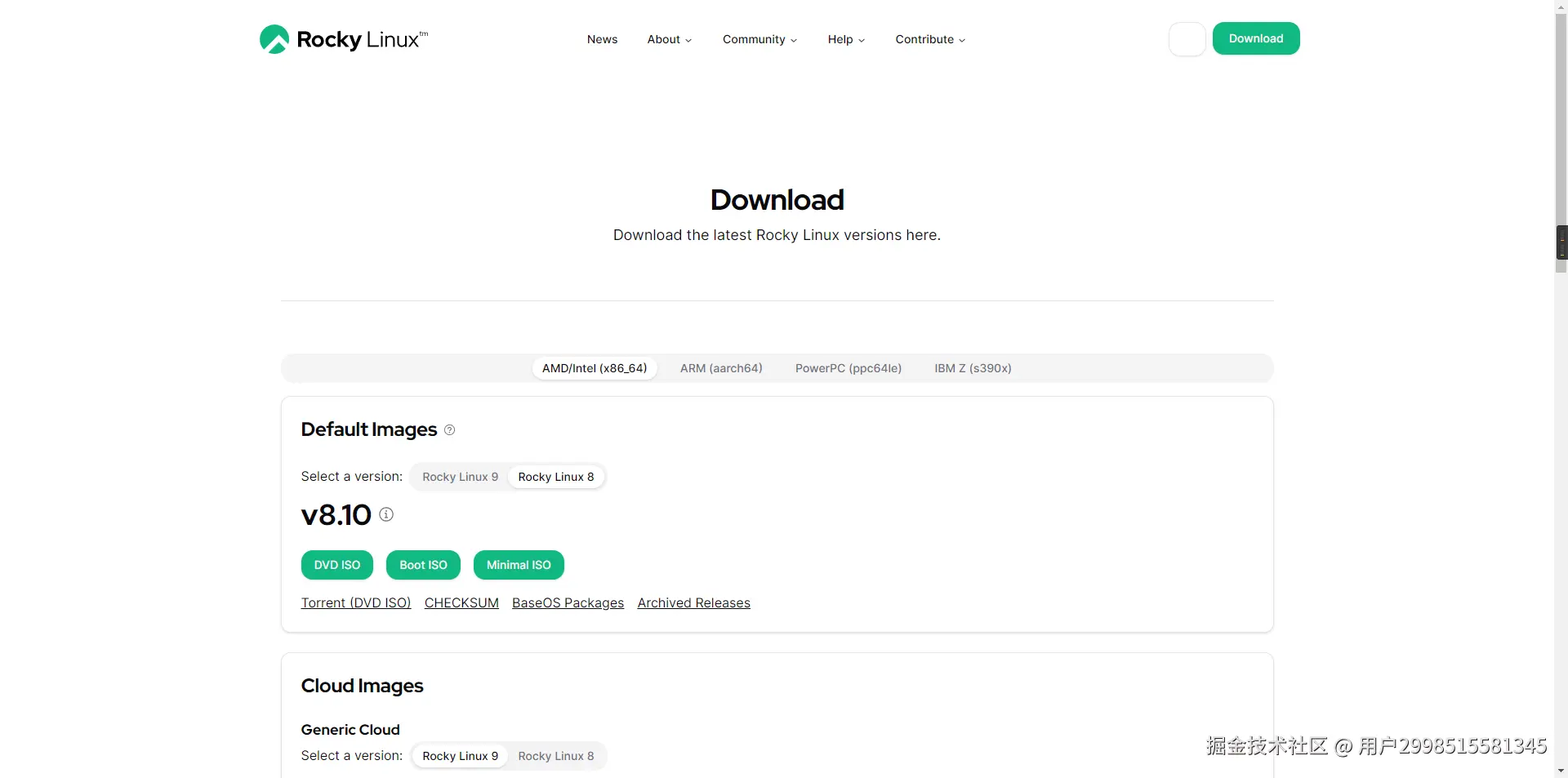The height and width of the screenshot is (778, 1568).
Task: Open the Archived Releases link
Action: pos(694,602)
